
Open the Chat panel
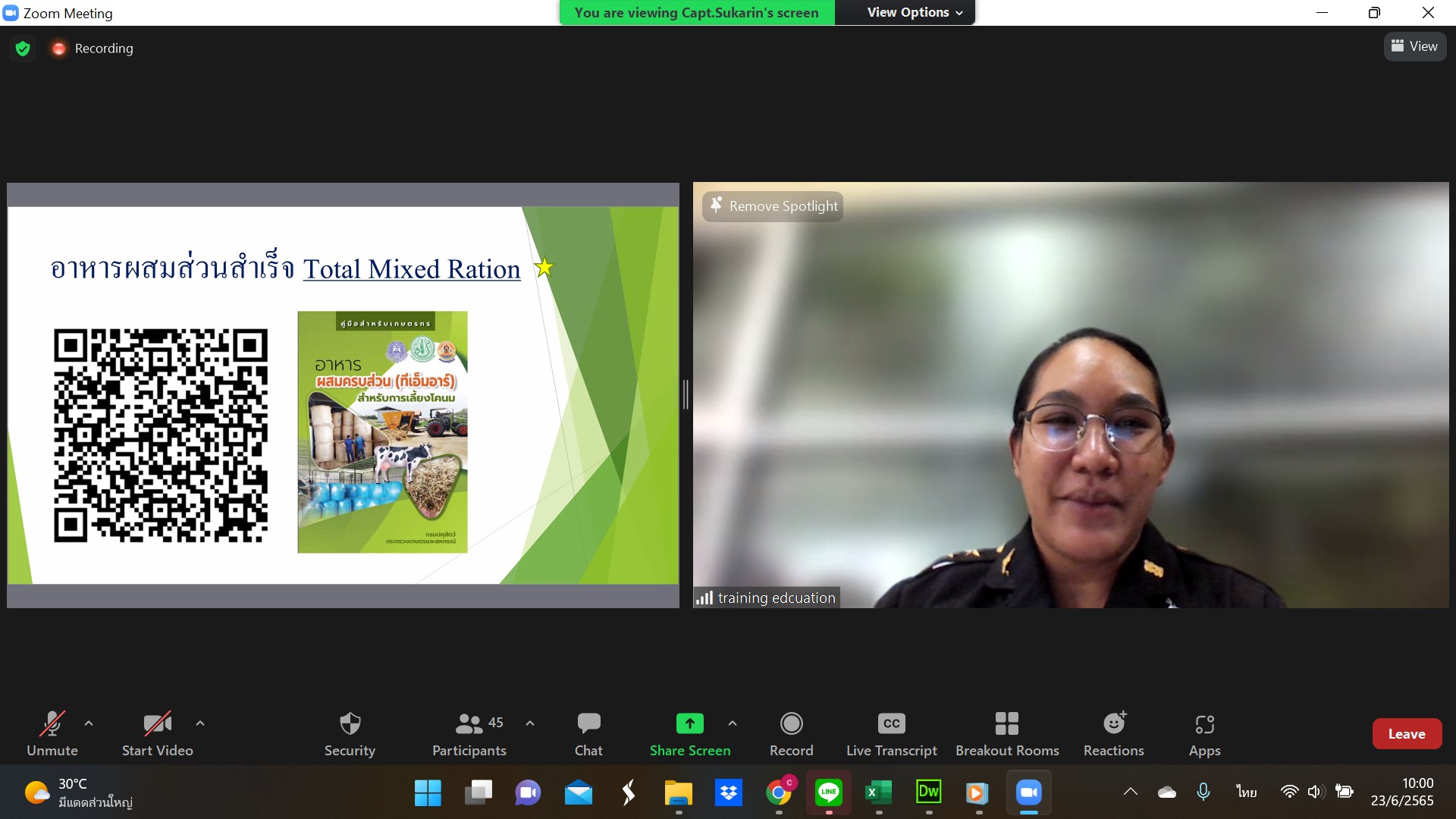point(588,733)
